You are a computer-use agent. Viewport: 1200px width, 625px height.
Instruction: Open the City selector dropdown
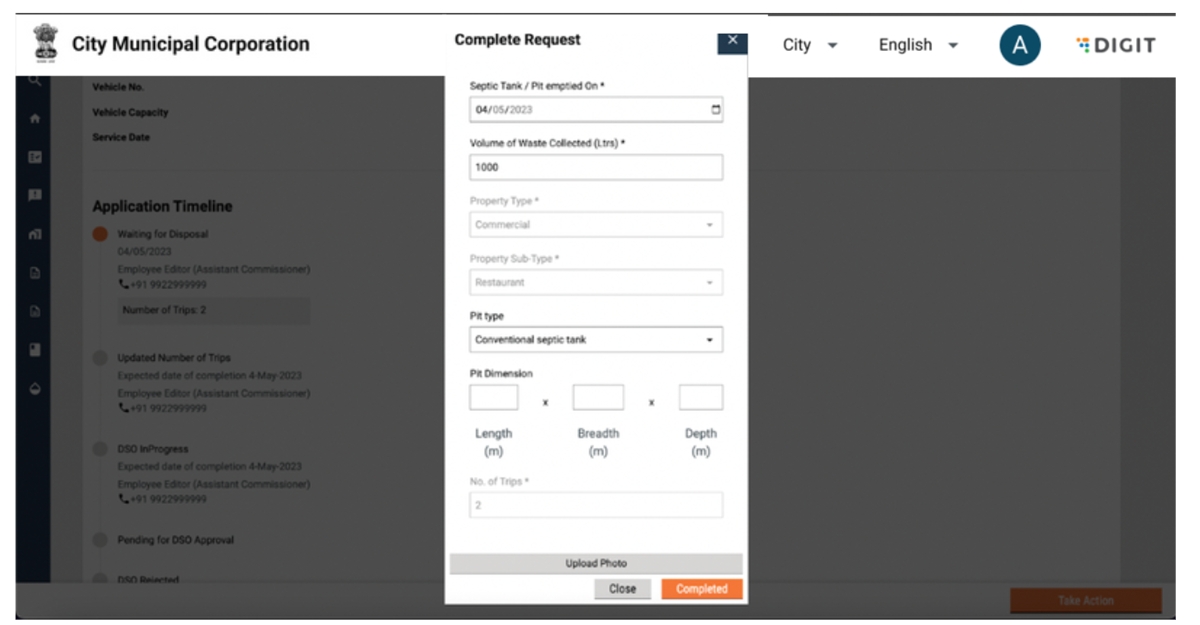810,45
